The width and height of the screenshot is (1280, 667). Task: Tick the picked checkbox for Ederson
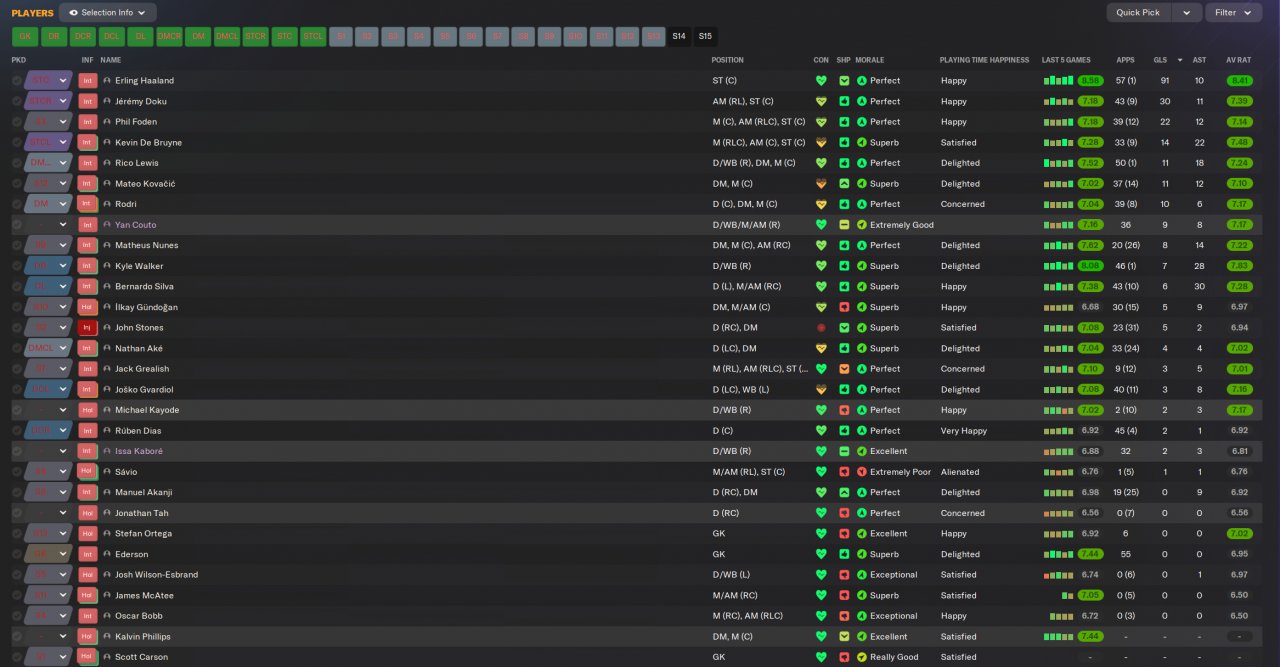[17, 554]
